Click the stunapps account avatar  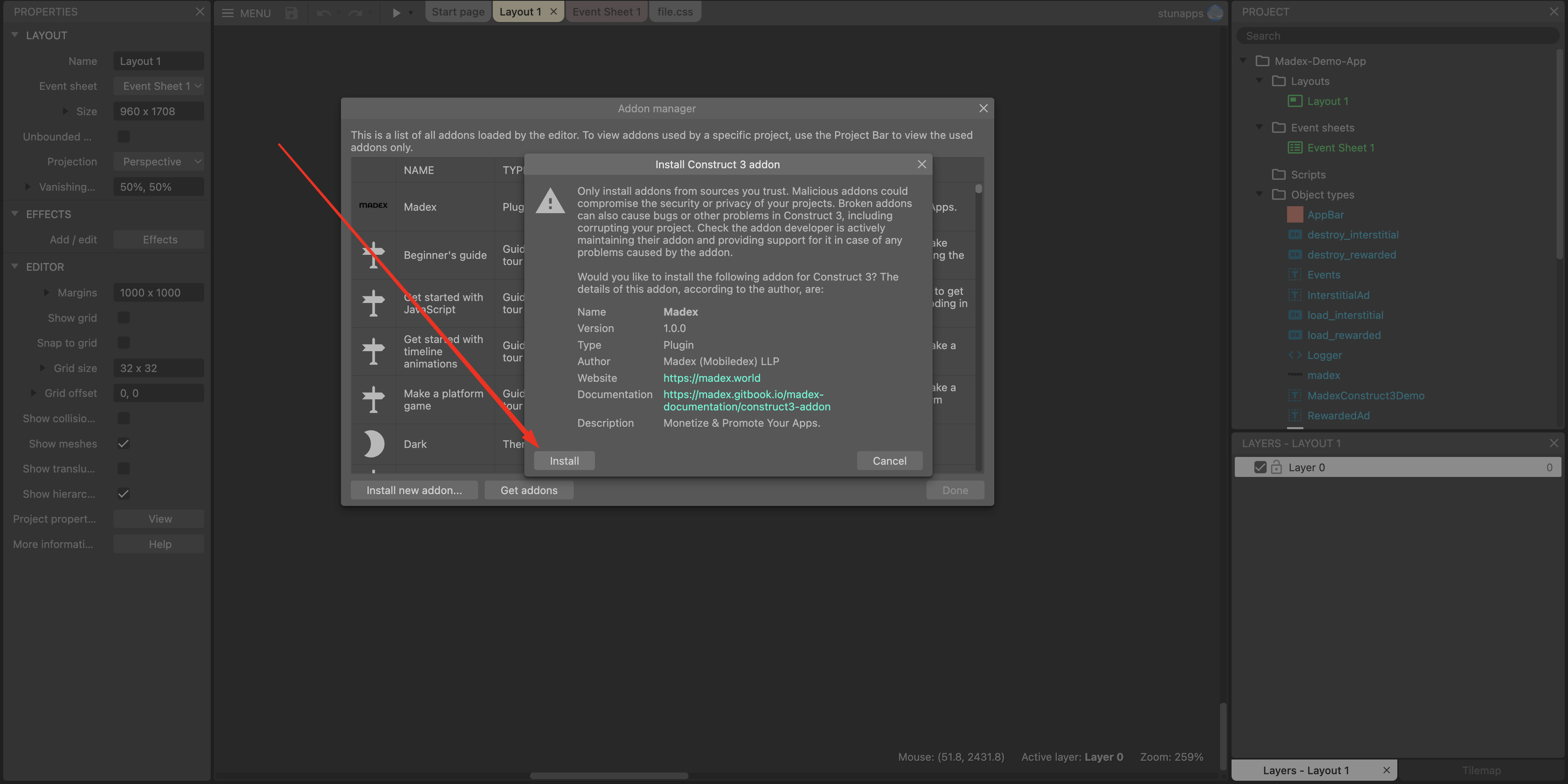[x=1215, y=13]
